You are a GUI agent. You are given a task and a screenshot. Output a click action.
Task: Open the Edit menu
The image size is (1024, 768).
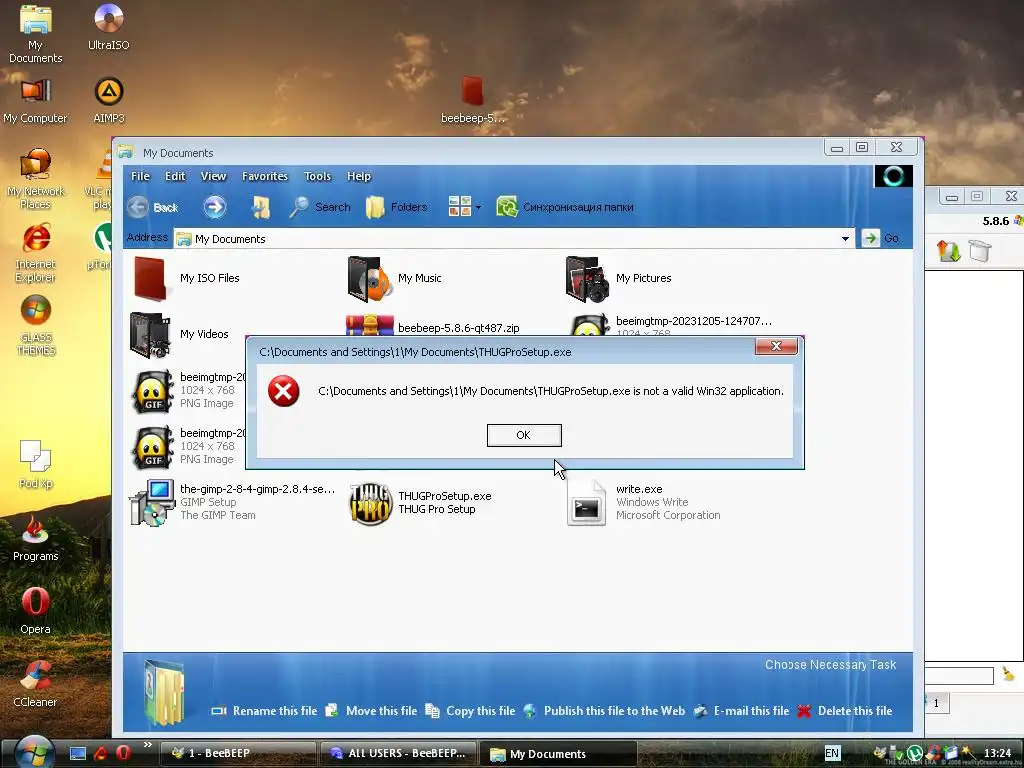(x=175, y=176)
